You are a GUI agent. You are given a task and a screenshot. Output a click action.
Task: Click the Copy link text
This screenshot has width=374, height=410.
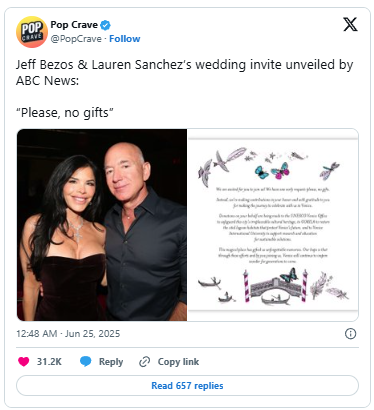pos(178,362)
